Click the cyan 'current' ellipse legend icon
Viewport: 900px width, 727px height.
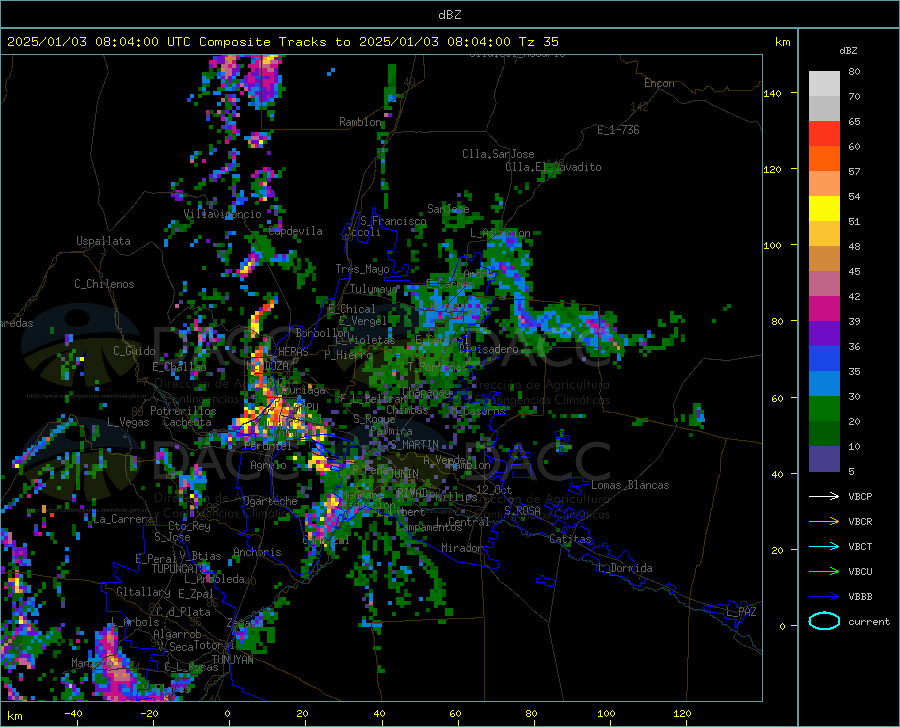(824, 621)
